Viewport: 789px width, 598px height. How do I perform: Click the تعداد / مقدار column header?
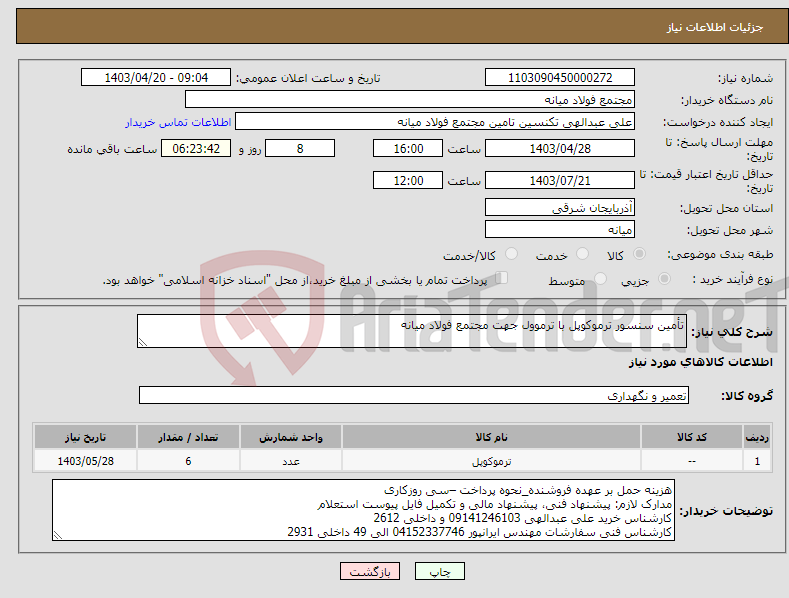(x=188, y=437)
